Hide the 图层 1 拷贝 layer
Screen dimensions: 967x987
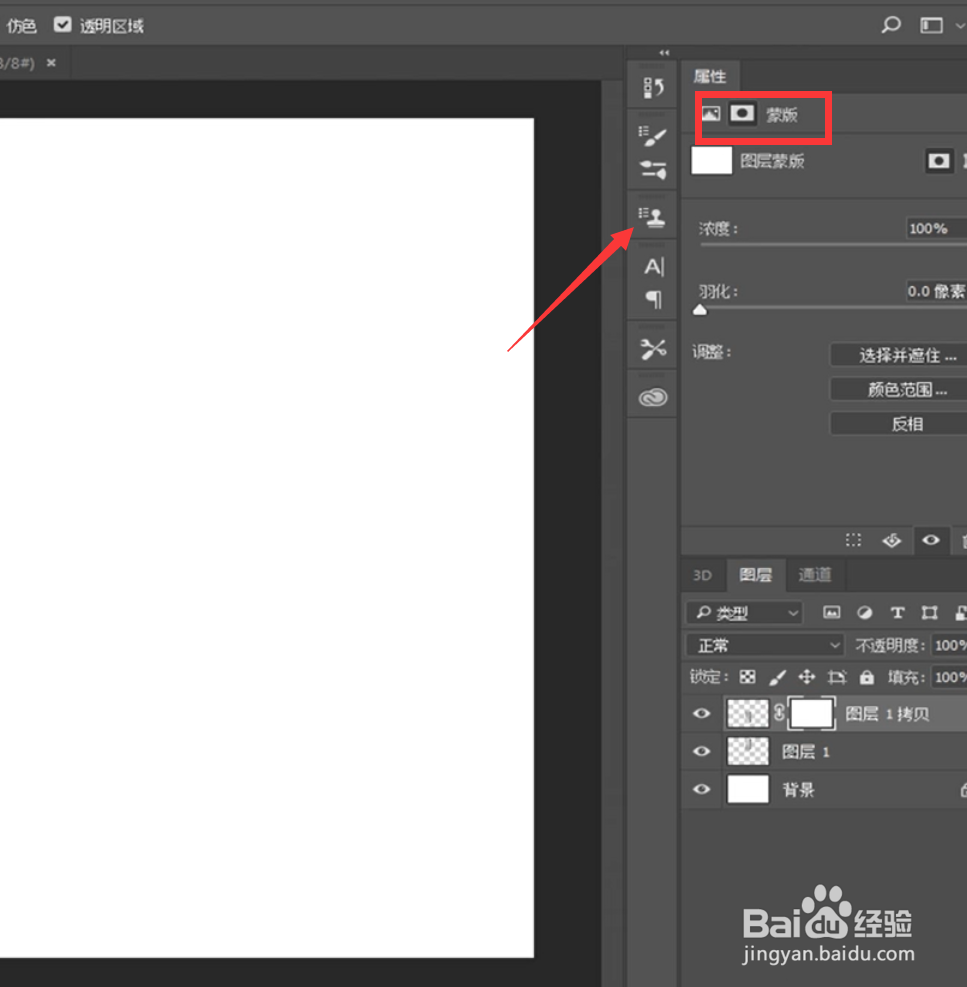click(701, 713)
